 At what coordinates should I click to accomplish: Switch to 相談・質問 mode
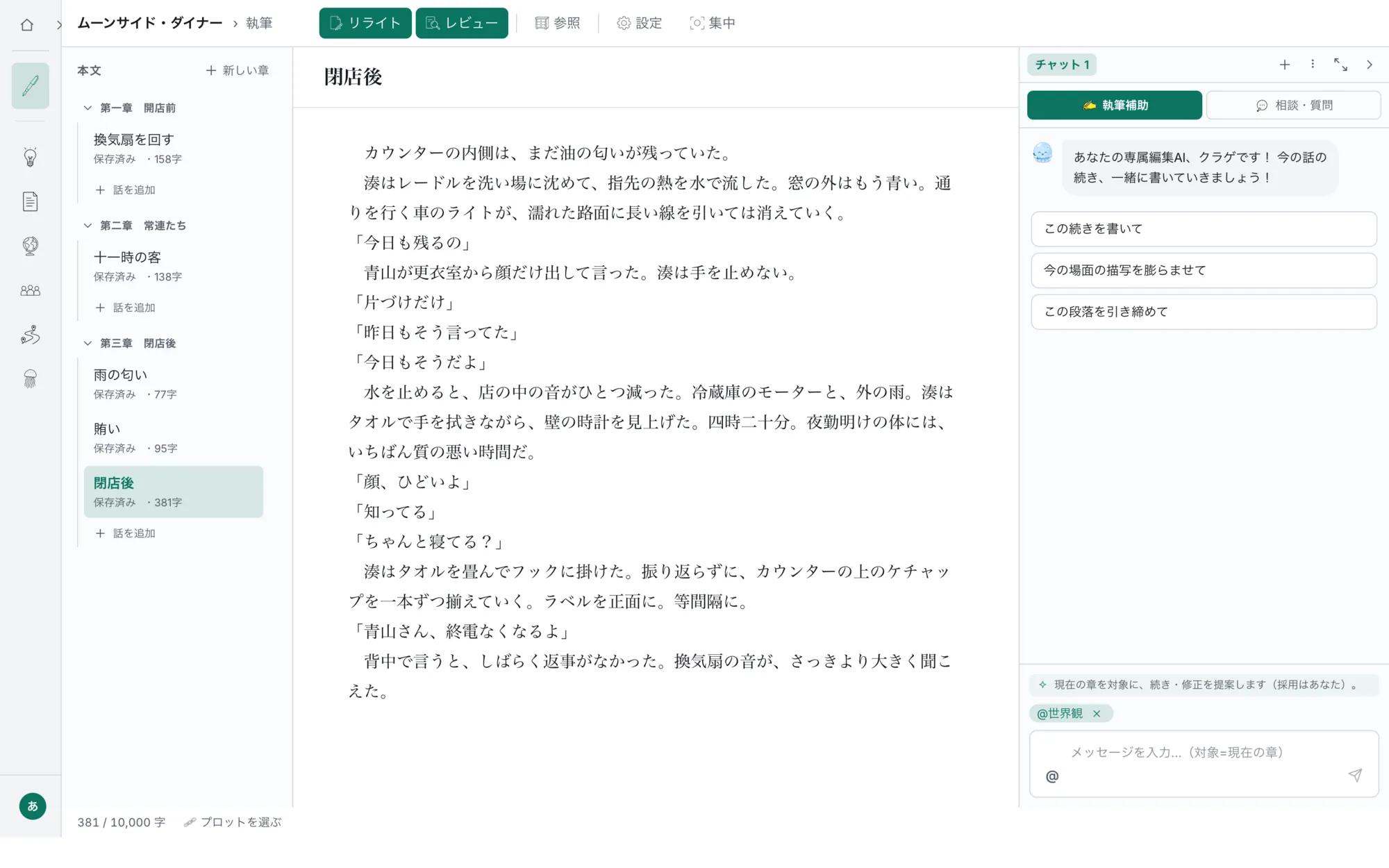(1293, 105)
